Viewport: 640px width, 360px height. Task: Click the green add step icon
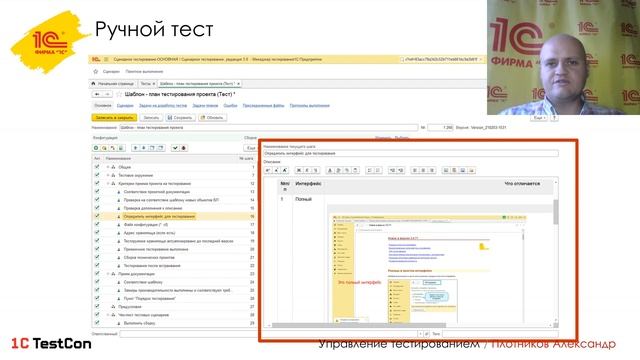pyautogui.click(x=96, y=148)
